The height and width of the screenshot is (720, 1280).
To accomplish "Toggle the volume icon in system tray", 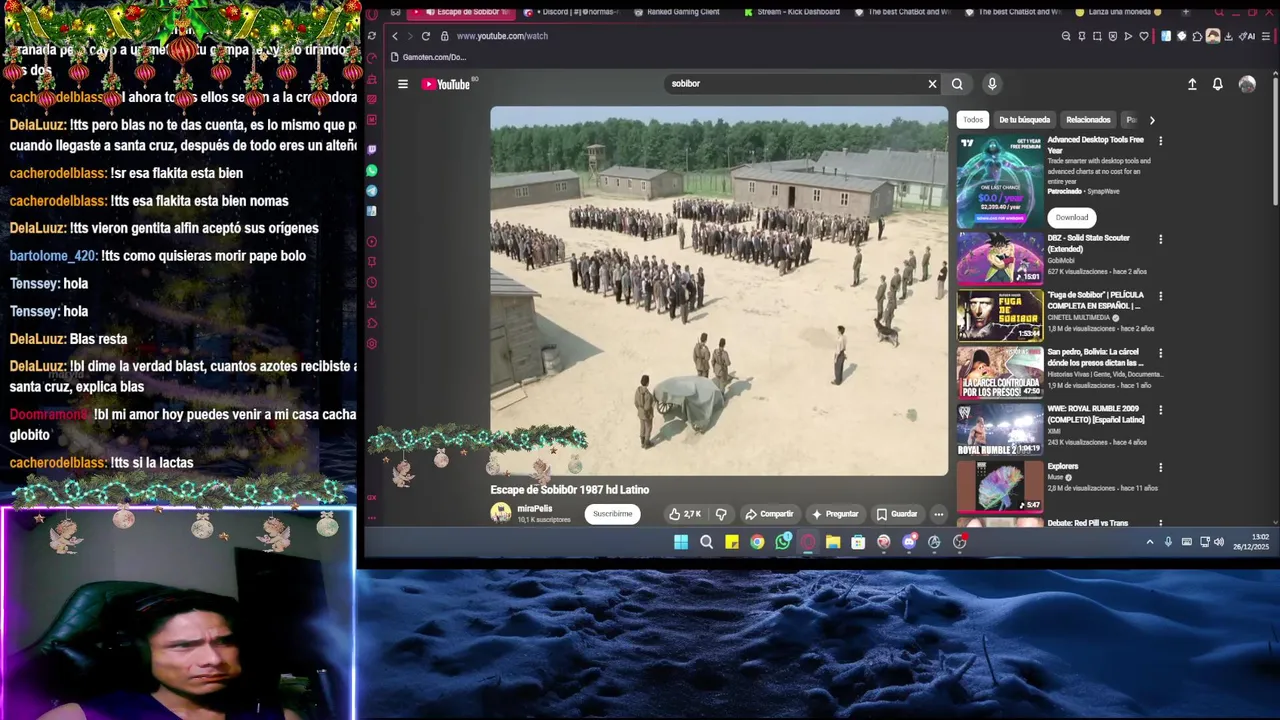I will point(1219,542).
